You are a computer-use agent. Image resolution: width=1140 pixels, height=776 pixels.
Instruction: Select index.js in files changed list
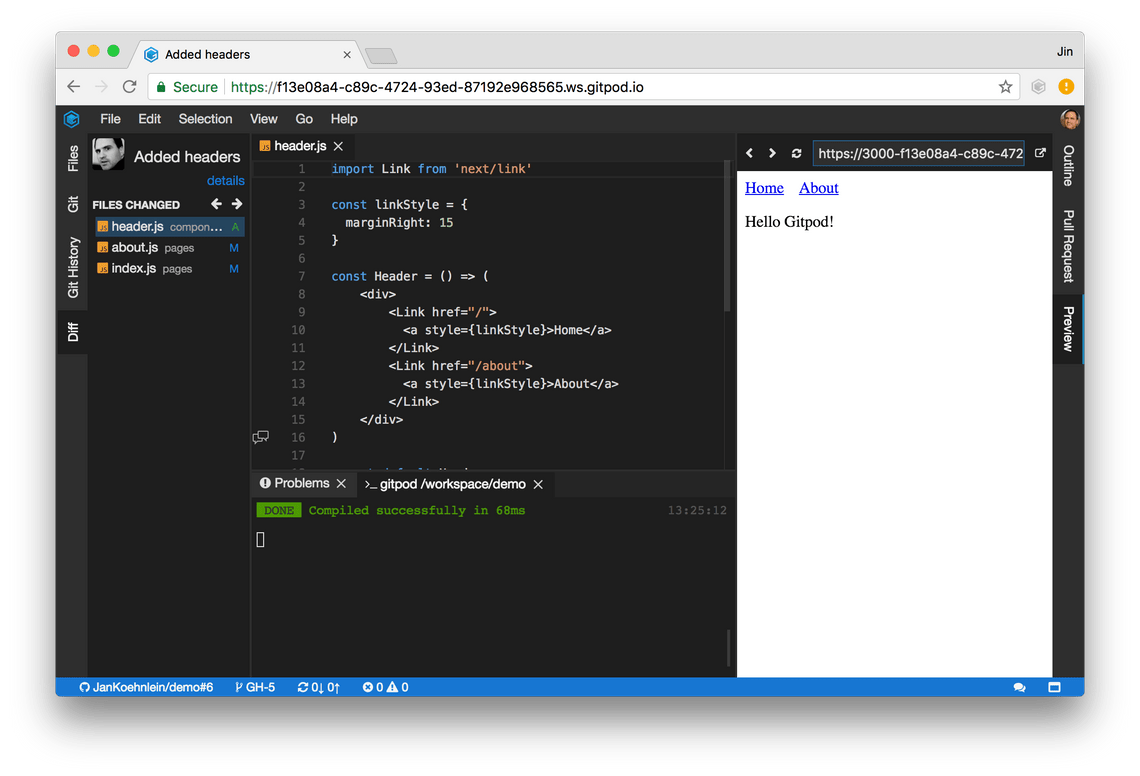(x=169, y=268)
